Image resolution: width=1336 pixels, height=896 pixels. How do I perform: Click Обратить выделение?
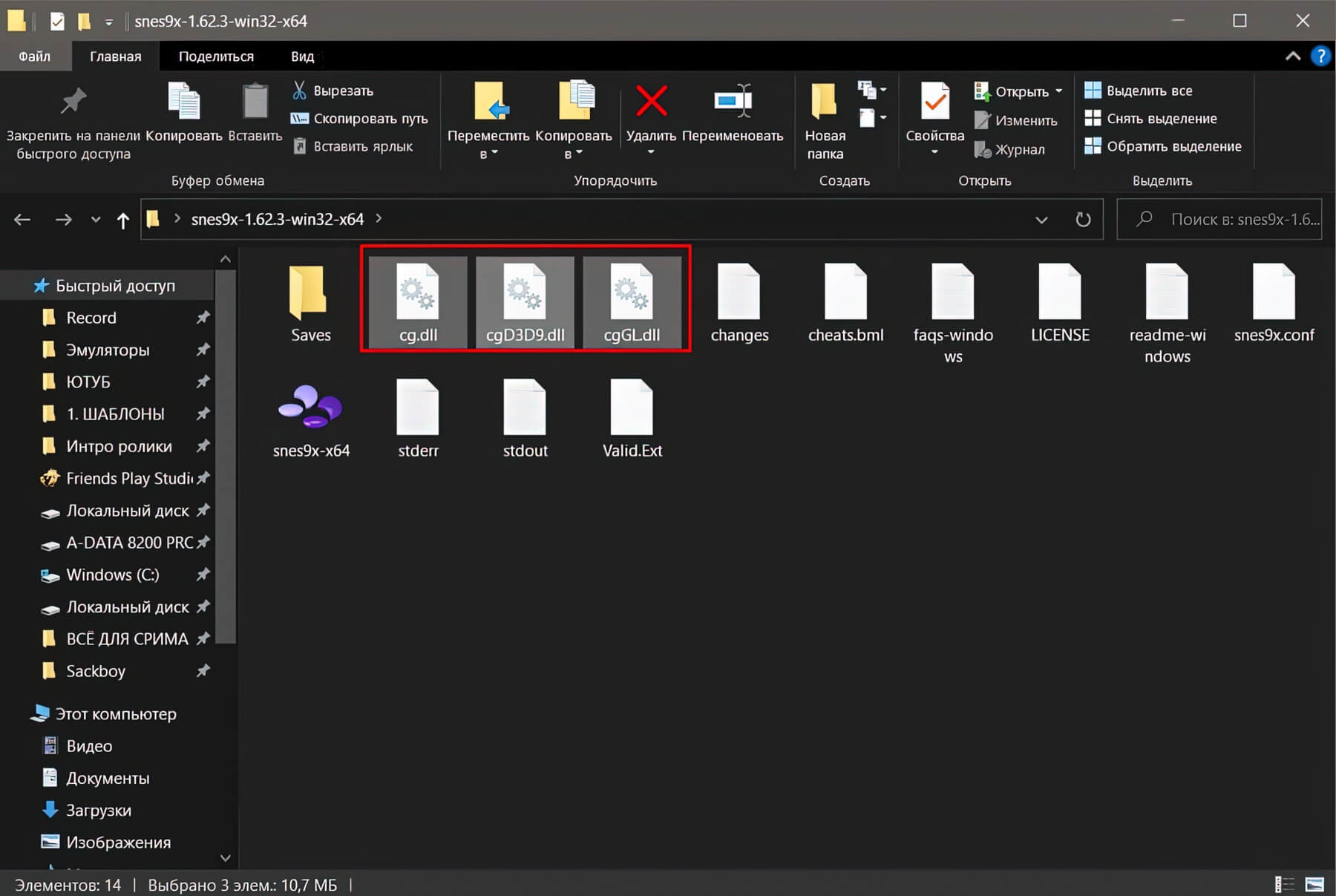1162,146
